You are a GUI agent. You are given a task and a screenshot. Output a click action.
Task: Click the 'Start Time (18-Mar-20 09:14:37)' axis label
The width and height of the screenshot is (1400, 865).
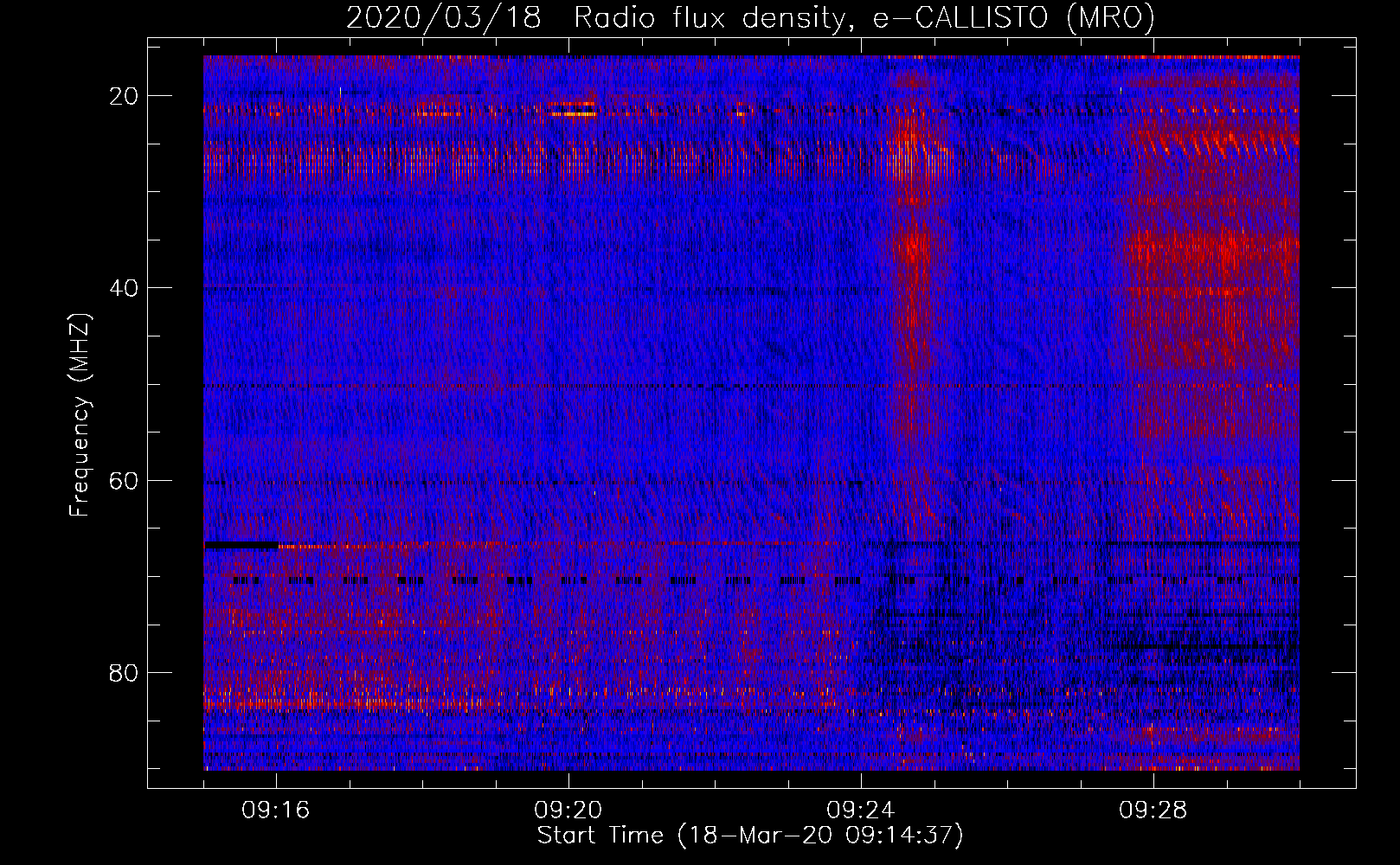[x=750, y=836]
